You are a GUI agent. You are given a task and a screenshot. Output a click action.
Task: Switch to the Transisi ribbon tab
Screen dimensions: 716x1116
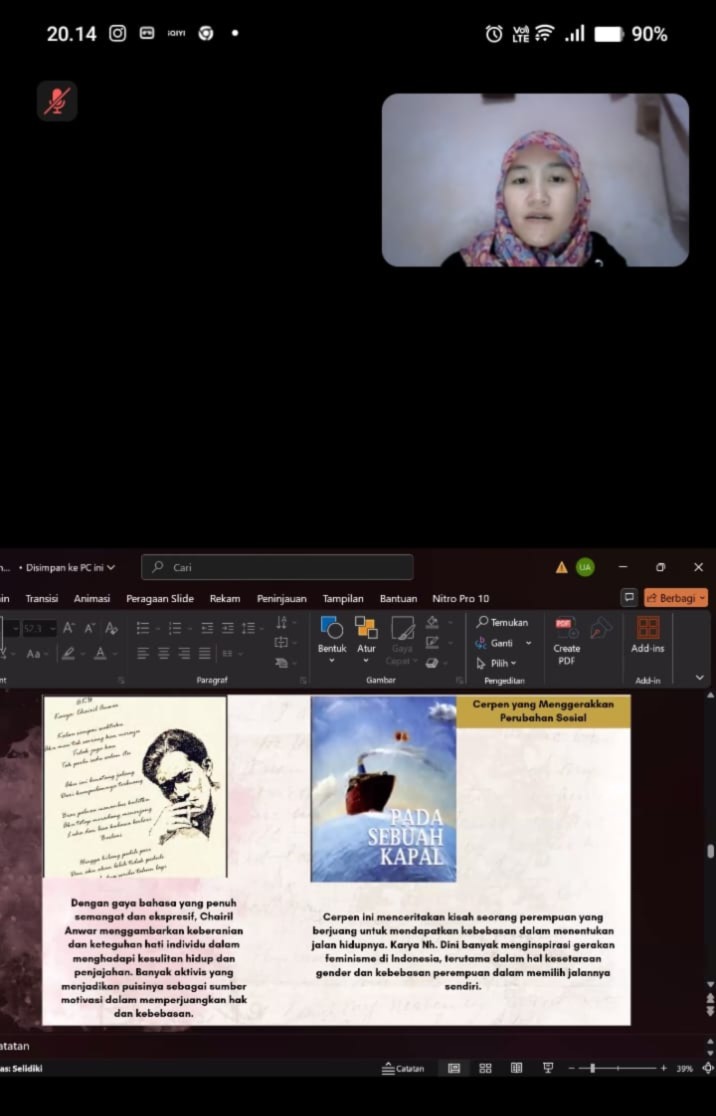(42, 599)
